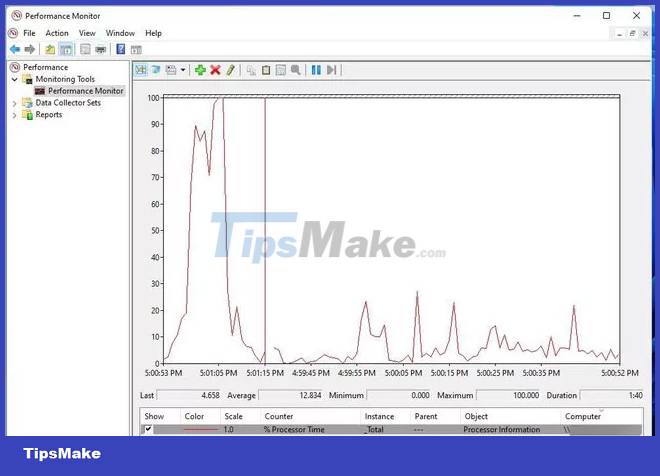The width and height of the screenshot is (660, 476).
Task: Sort by the Object column header
Action: click(x=476, y=416)
